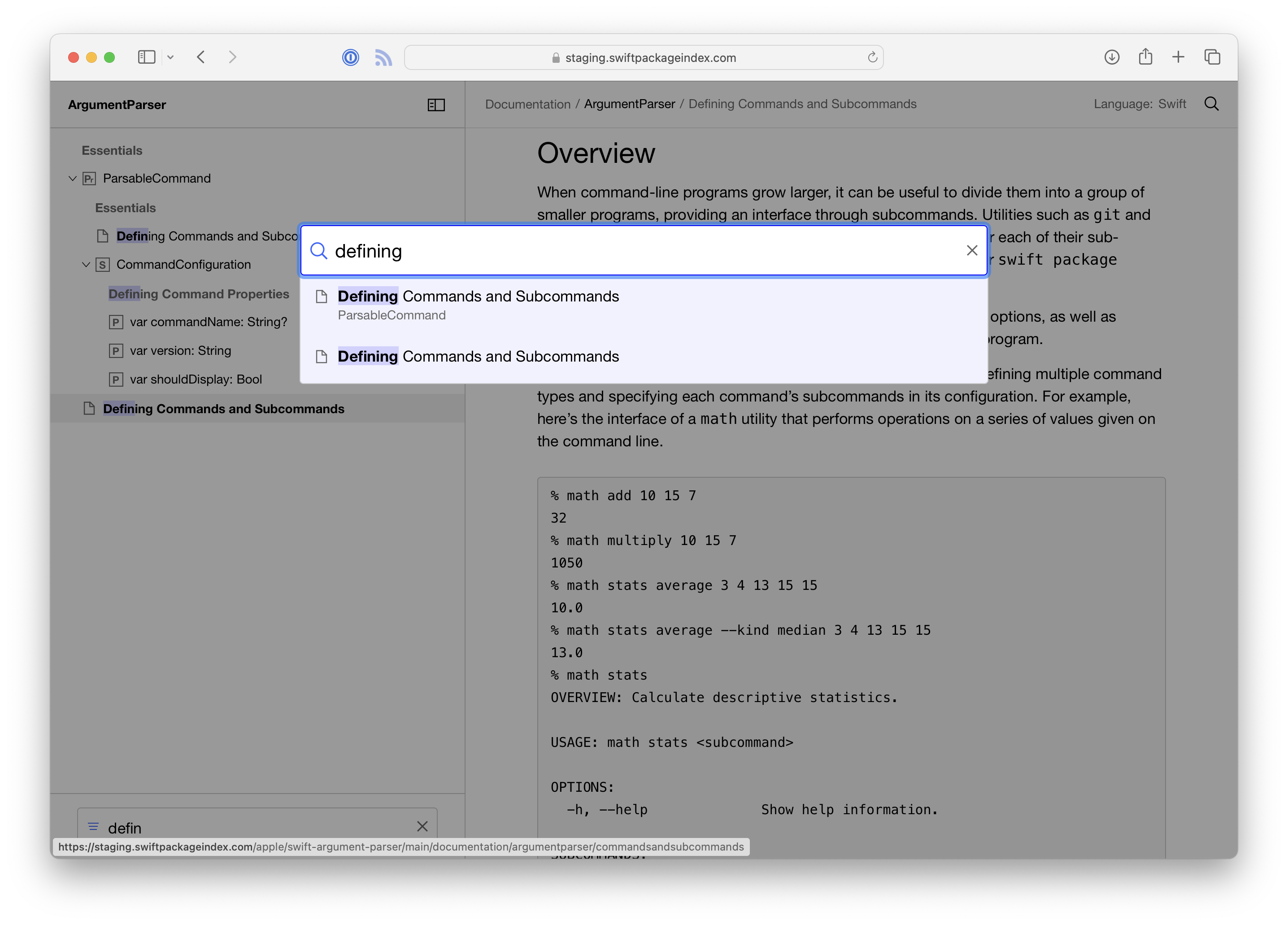Click the documentation search magnifier icon

pyautogui.click(x=1211, y=104)
